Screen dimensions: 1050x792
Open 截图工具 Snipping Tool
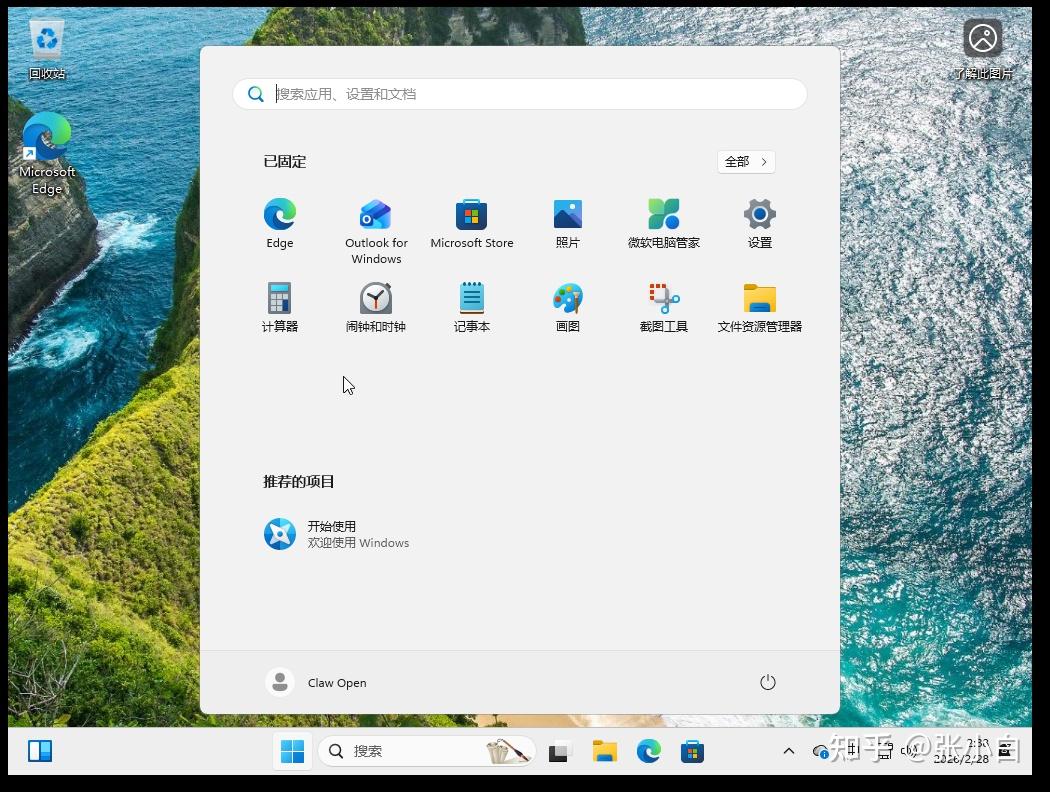664,308
